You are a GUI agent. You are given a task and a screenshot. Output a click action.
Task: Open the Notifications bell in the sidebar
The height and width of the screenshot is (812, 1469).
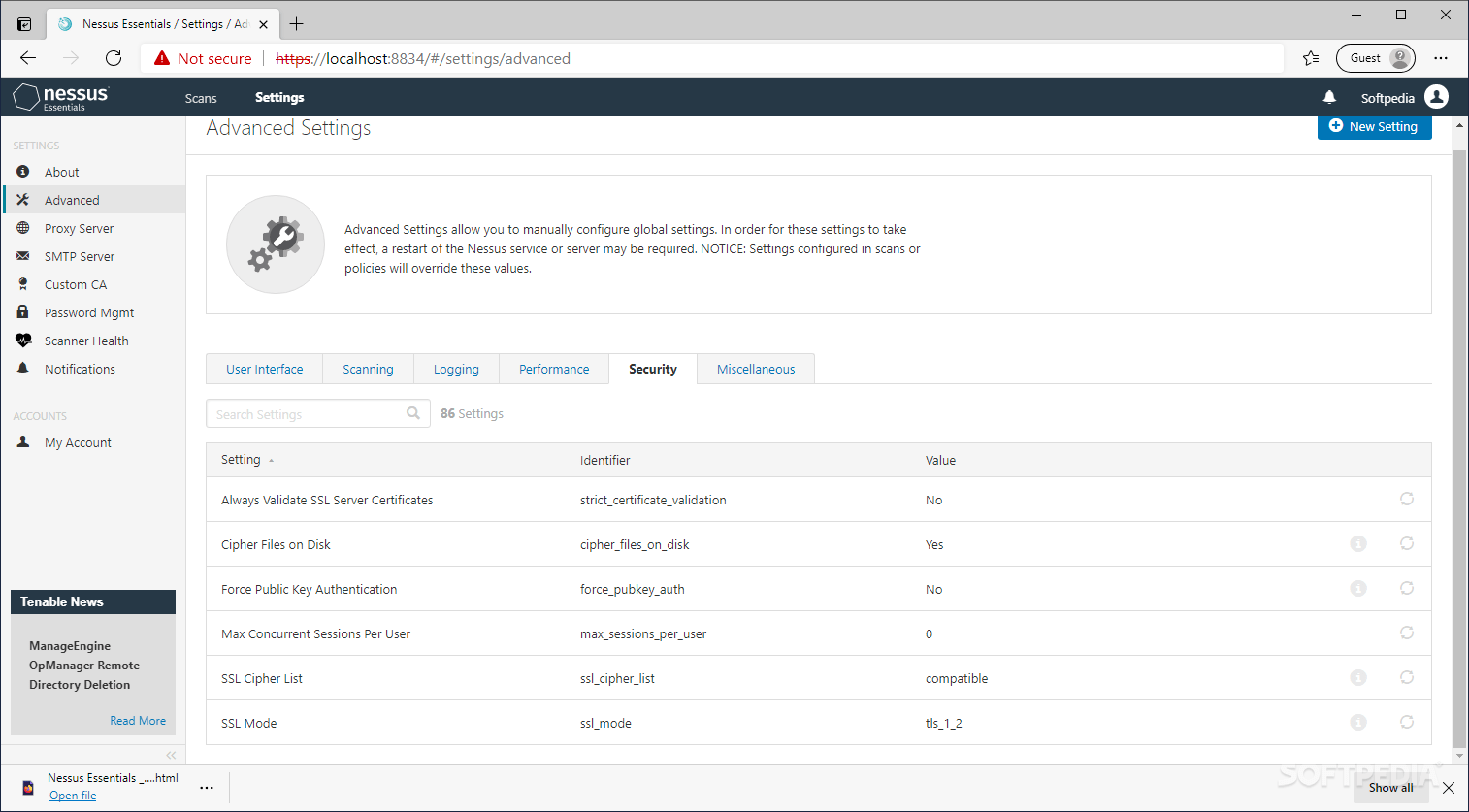(22, 369)
